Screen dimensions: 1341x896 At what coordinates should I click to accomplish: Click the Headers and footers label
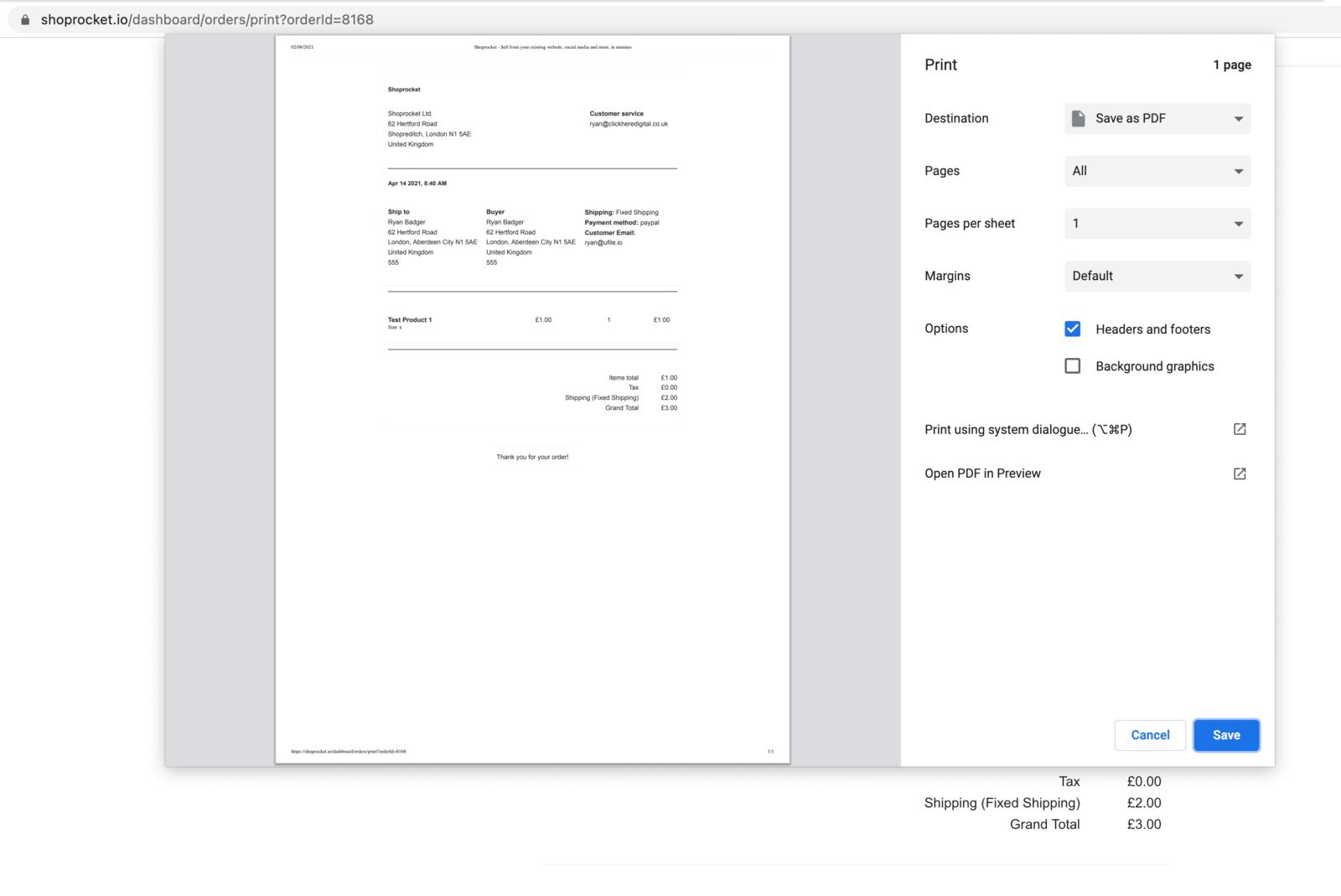tap(1152, 329)
